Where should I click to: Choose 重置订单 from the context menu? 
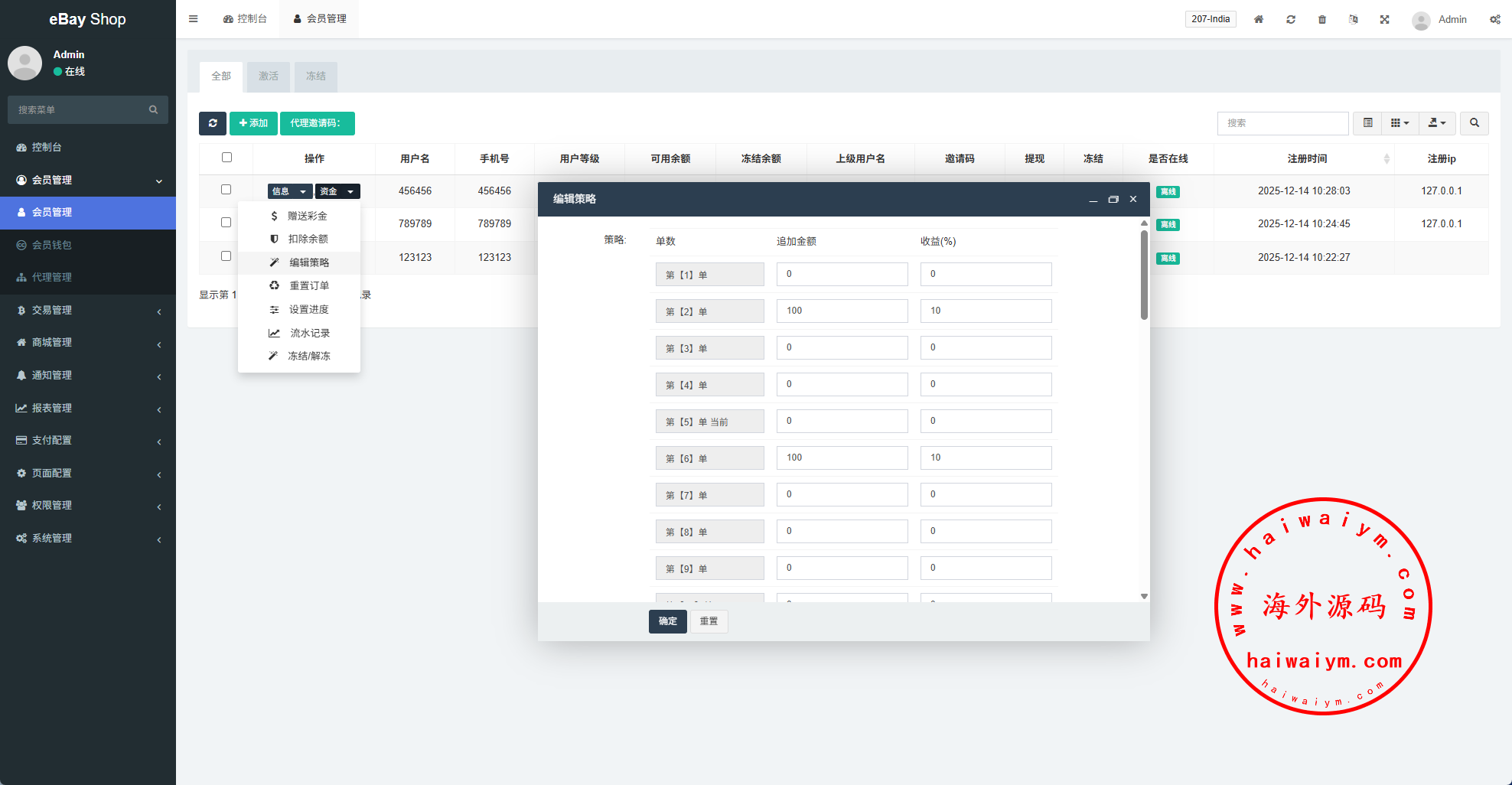pyautogui.click(x=308, y=285)
